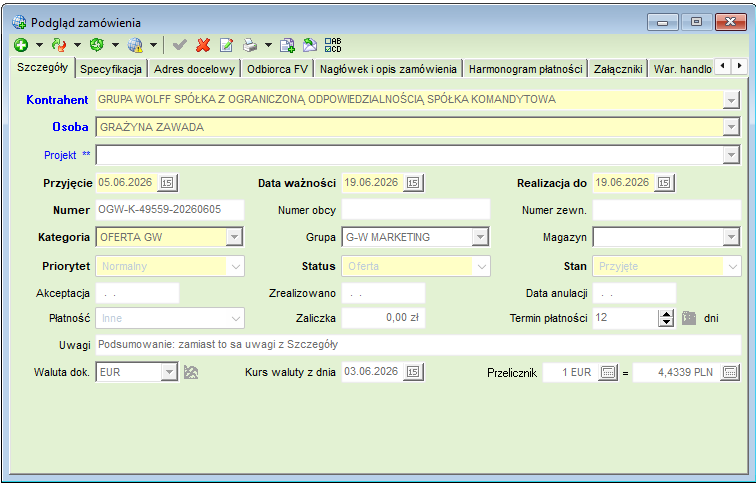Click the calculator icon beside 4,4339 PLN

tap(730, 372)
